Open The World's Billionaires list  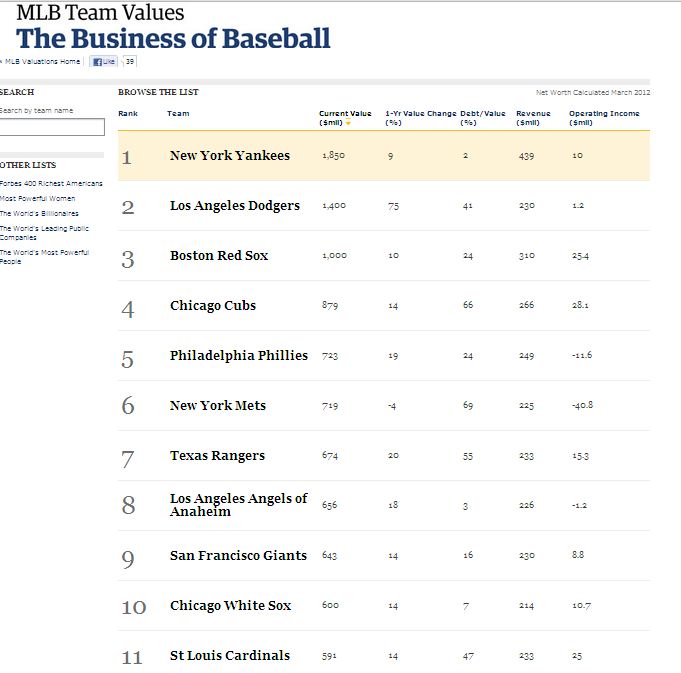[39, 214]
